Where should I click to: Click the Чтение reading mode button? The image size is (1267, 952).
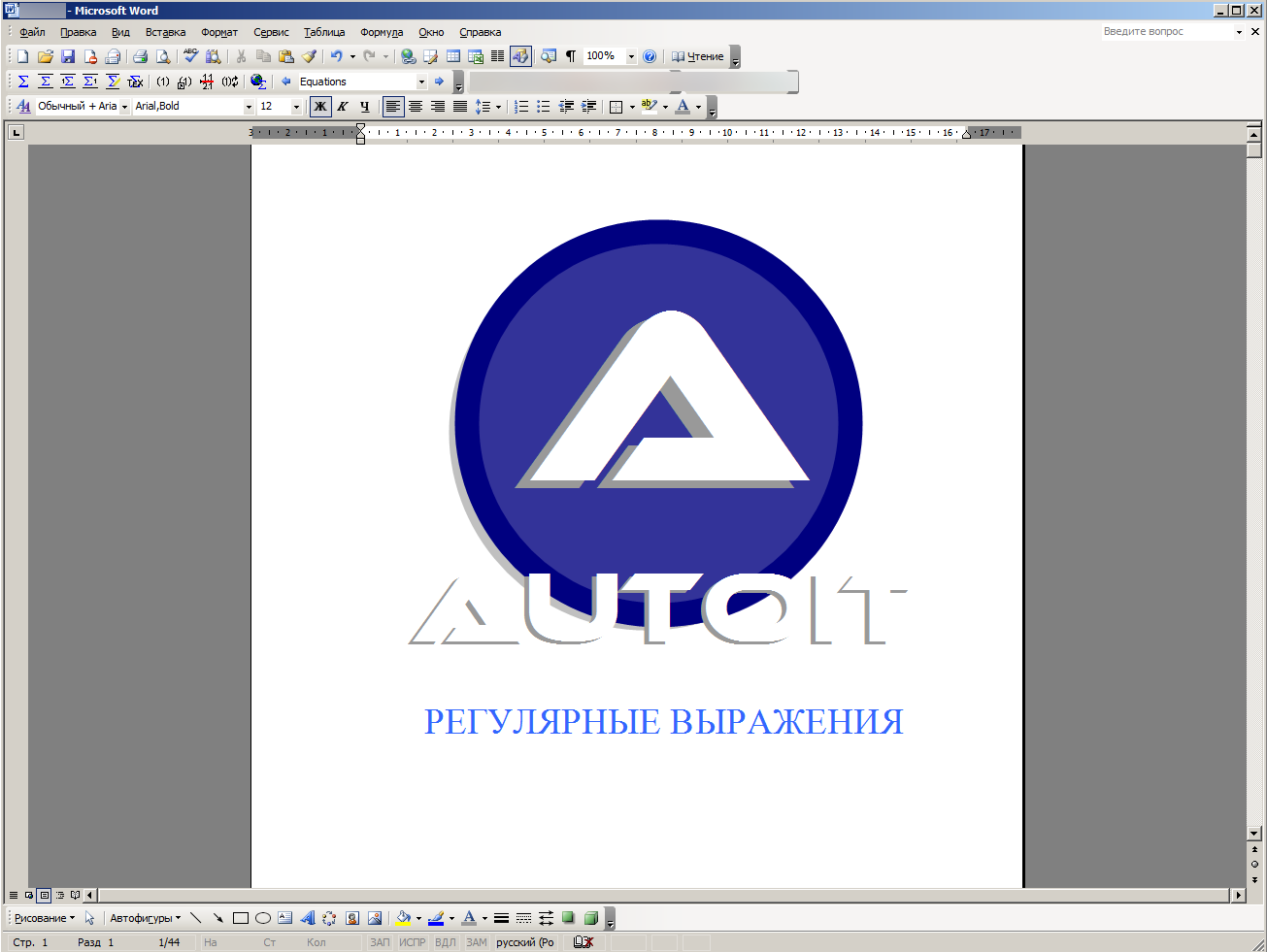tap(698, 56)
